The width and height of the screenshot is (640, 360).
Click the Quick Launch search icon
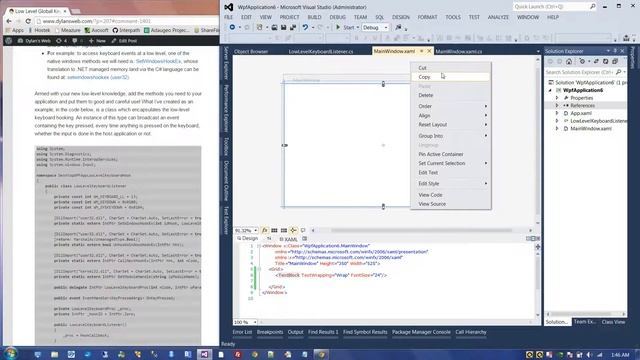point(593,7)
